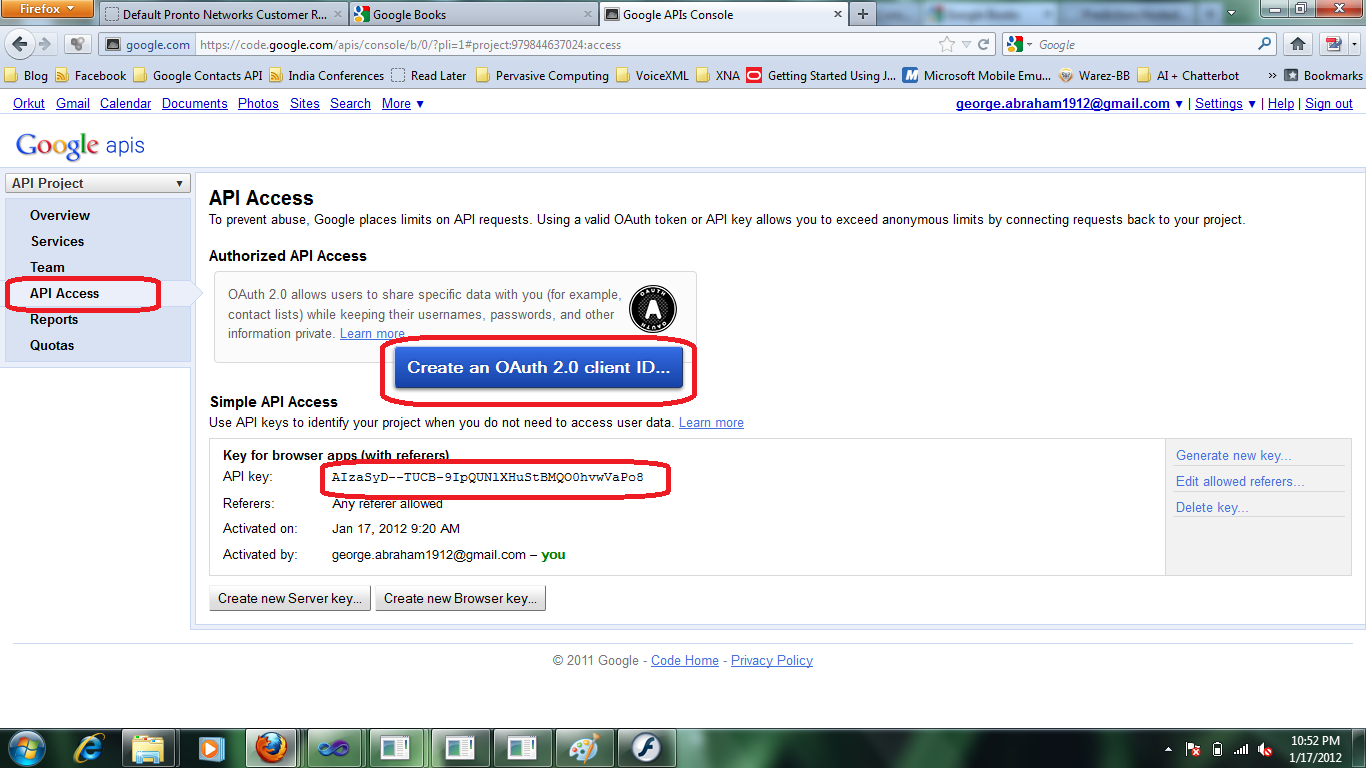Launch Internet Explorer from the taskbar

(88, 748)
